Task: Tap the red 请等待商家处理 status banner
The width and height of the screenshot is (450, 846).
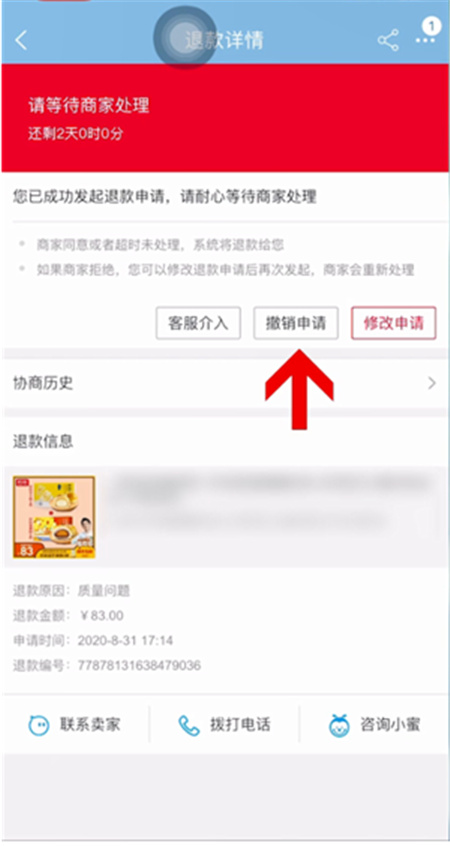Action: [225, 118]
